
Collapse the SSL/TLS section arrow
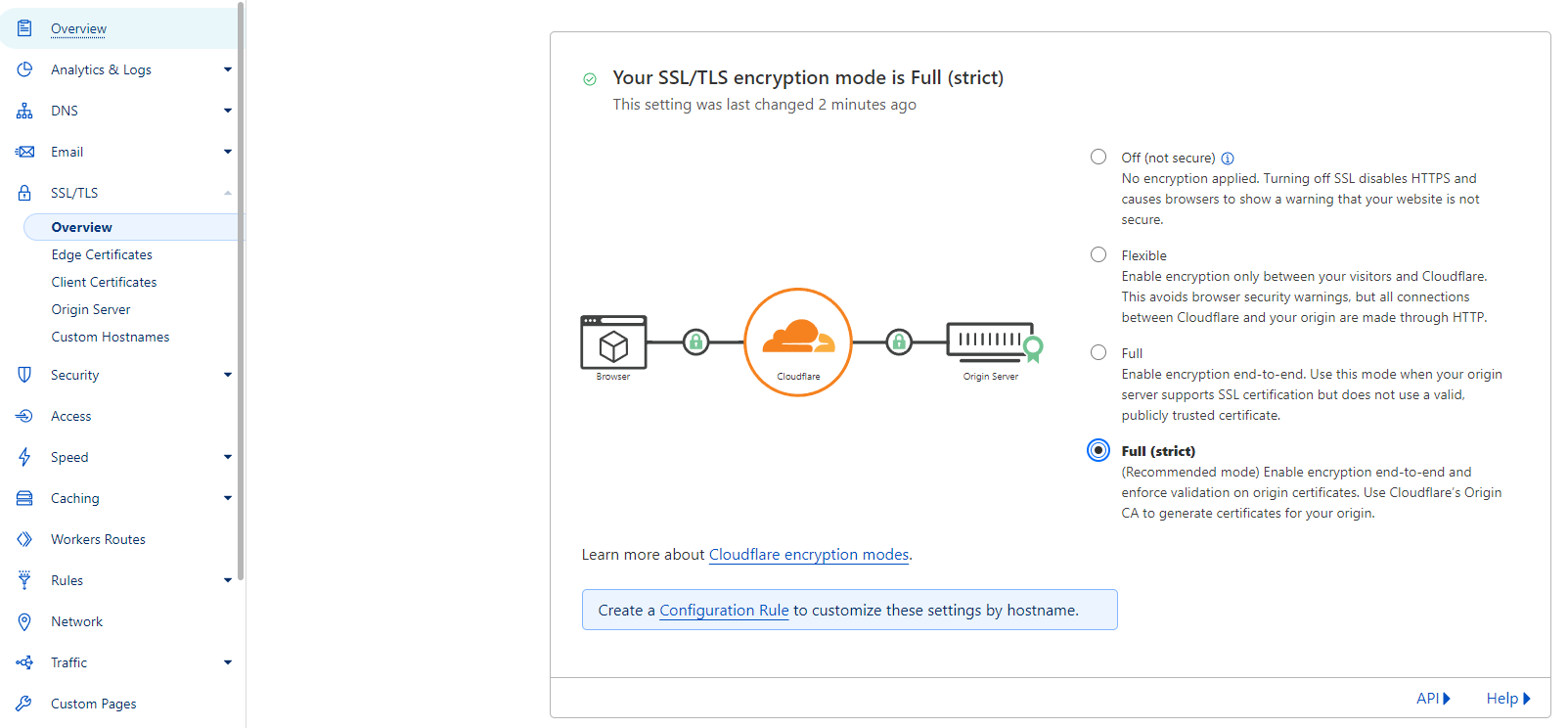tap(228, 193)
